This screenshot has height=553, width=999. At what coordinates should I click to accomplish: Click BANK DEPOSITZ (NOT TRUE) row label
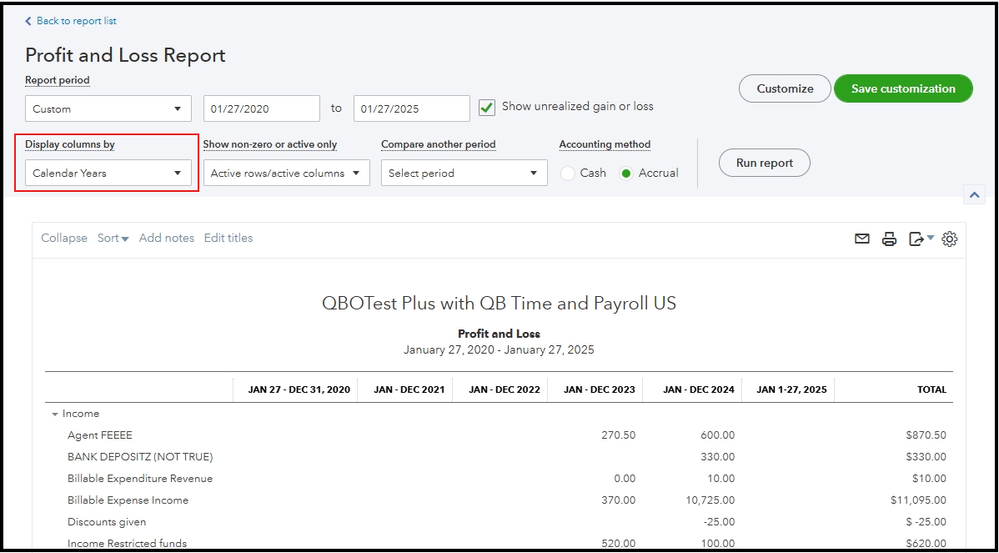coord(140,457)
